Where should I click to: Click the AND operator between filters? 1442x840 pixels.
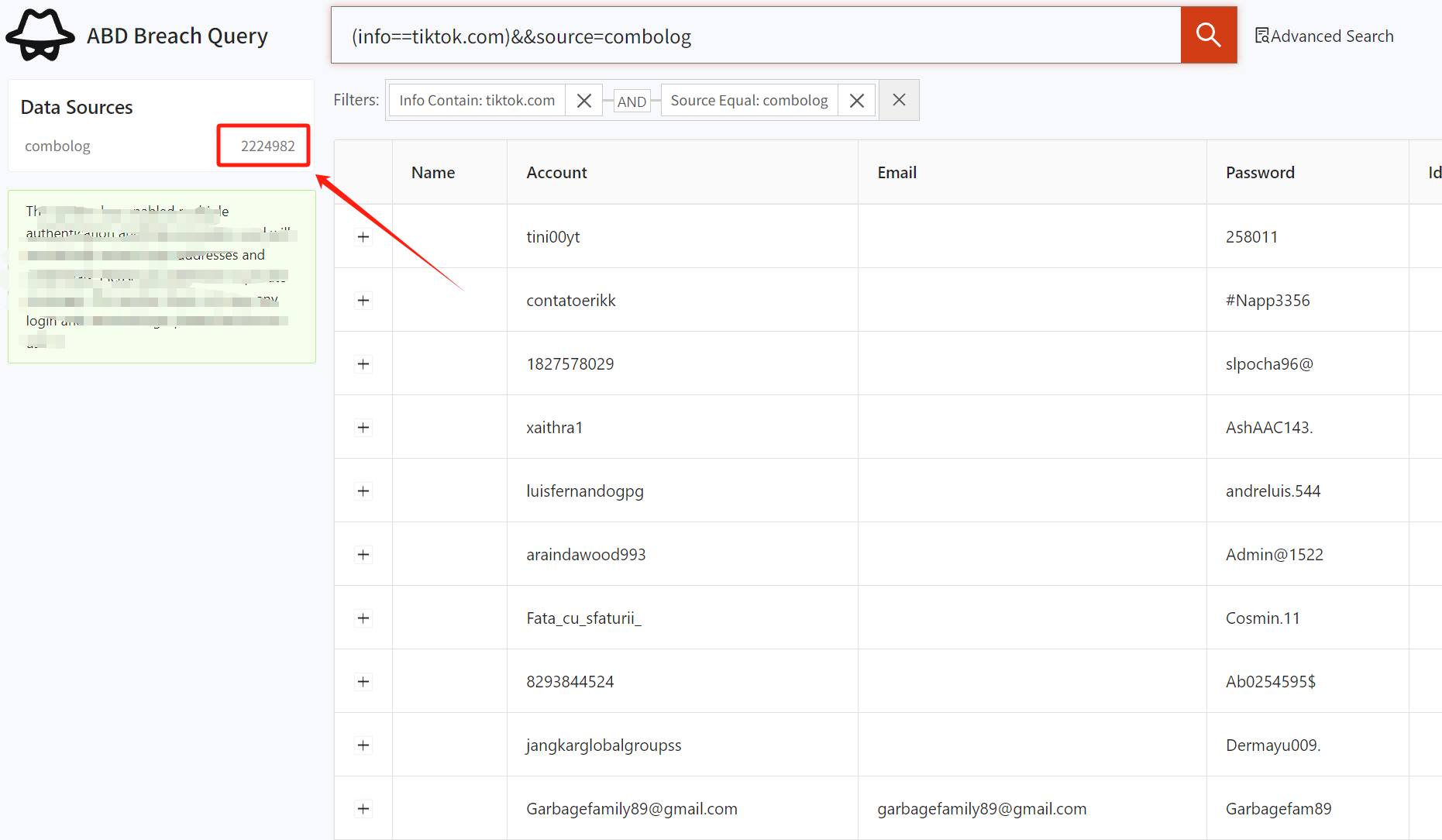point(632,102)
